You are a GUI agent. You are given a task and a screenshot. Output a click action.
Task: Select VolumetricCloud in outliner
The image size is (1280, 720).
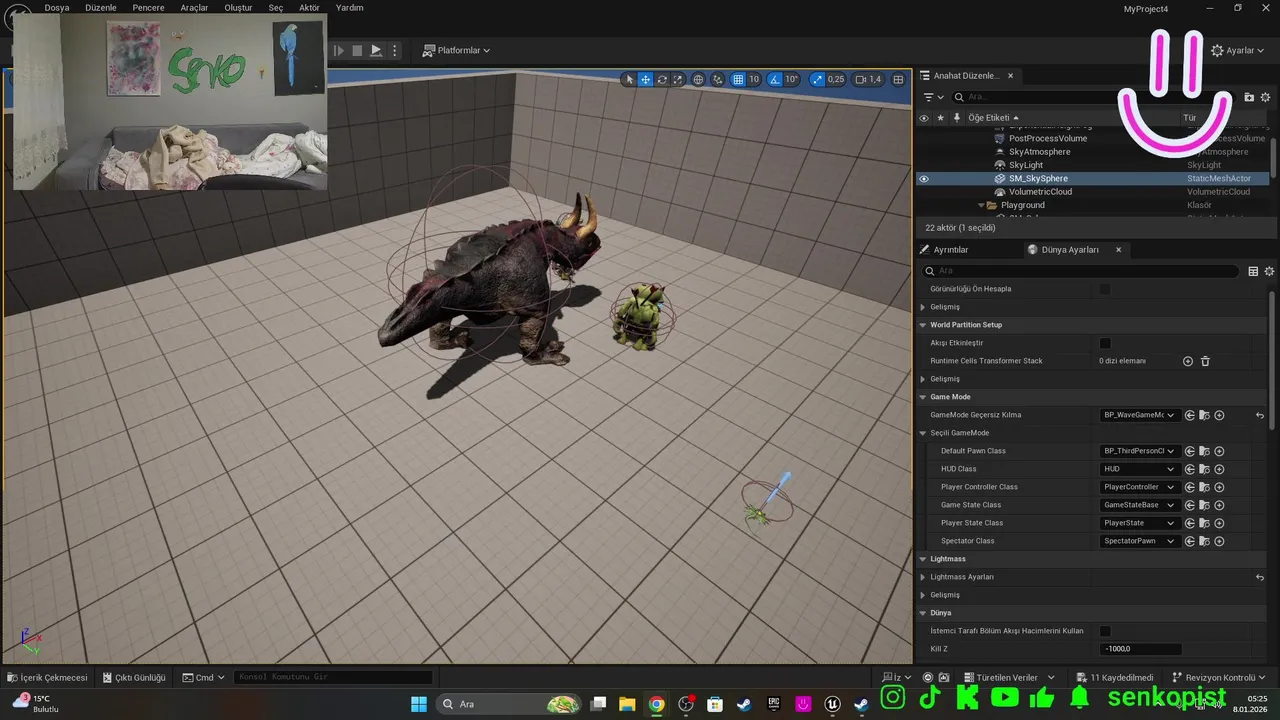click(1040, 192)
